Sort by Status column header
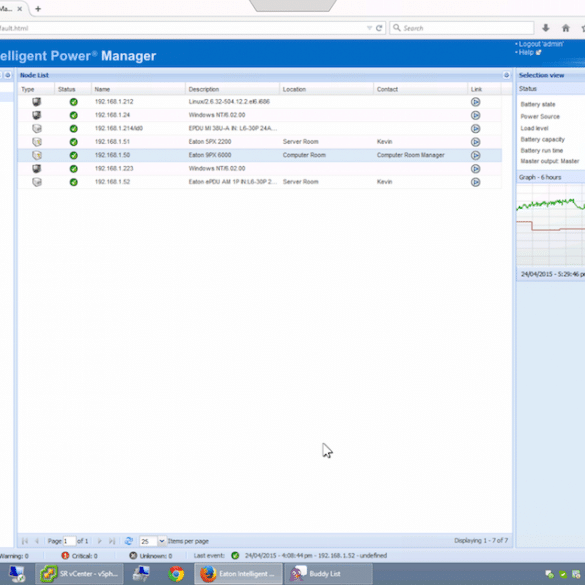Image resolution: width=585 pixels, height=585 pixels. [x=73, y=89]
